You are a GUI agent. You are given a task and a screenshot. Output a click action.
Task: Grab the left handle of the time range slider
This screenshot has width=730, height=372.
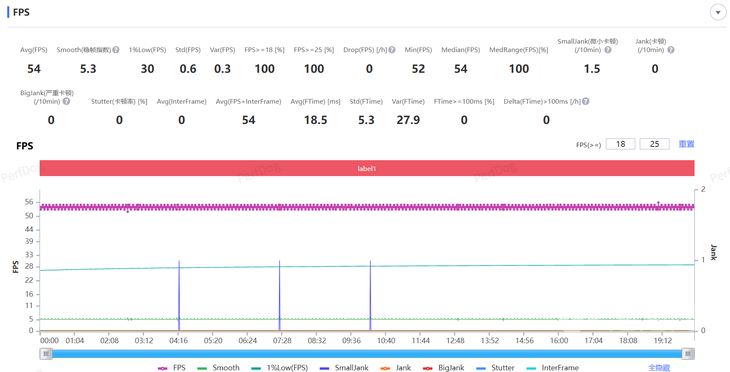tap(46, 354)
